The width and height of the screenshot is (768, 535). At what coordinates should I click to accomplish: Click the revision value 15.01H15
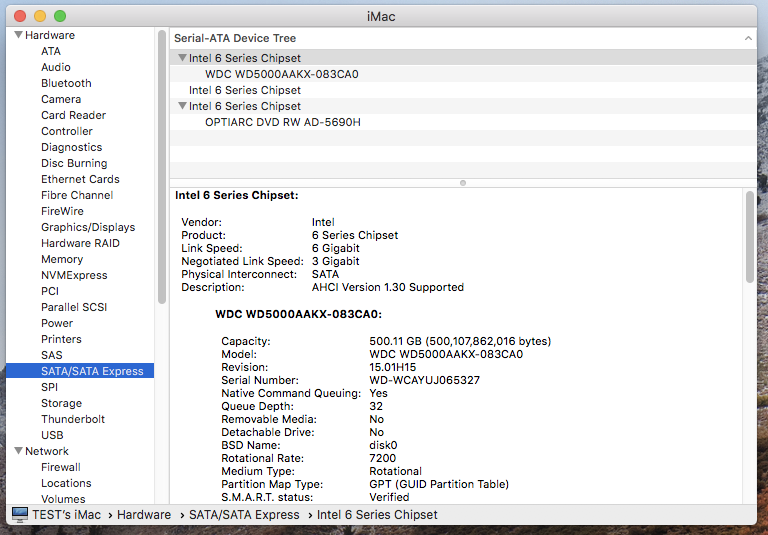pyautogui.click(x=393, y=367)
